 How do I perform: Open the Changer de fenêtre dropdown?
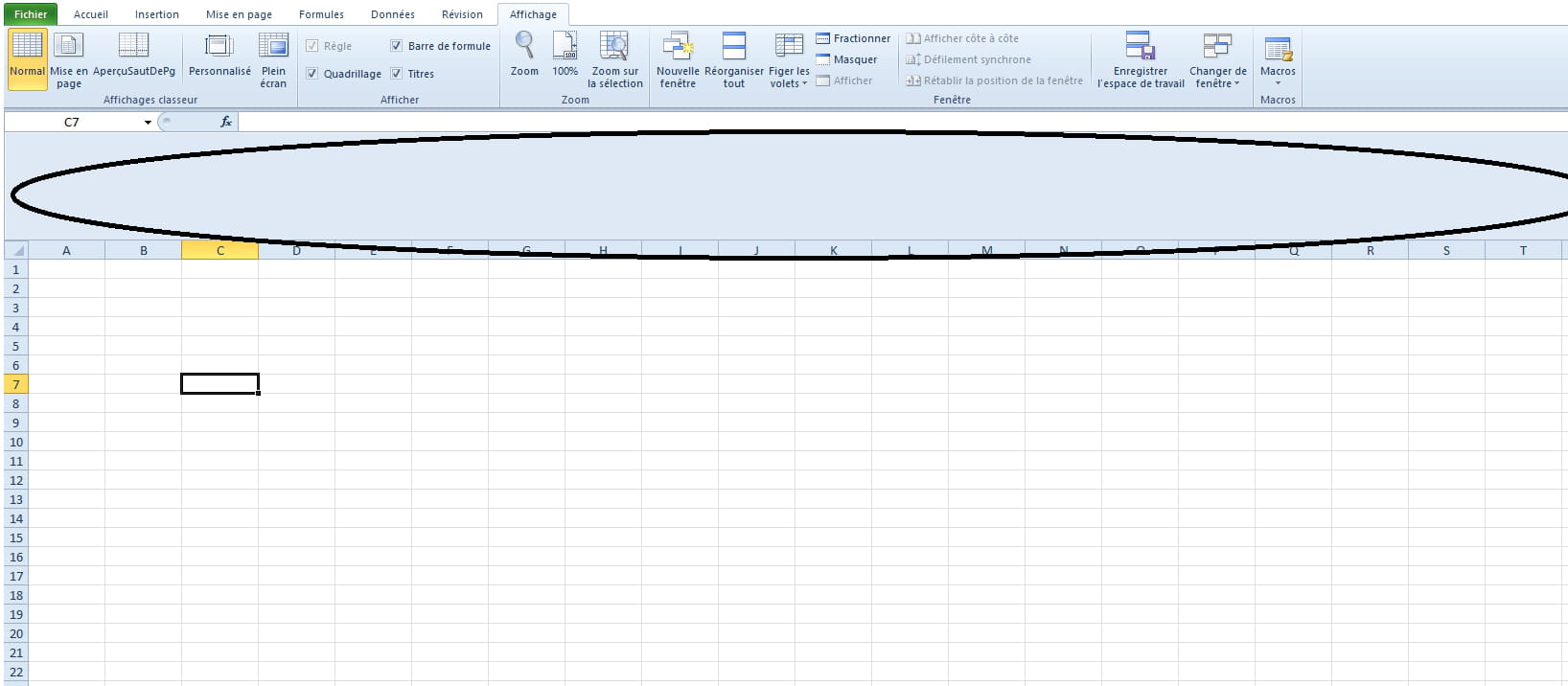click(x=1218, y=60)
